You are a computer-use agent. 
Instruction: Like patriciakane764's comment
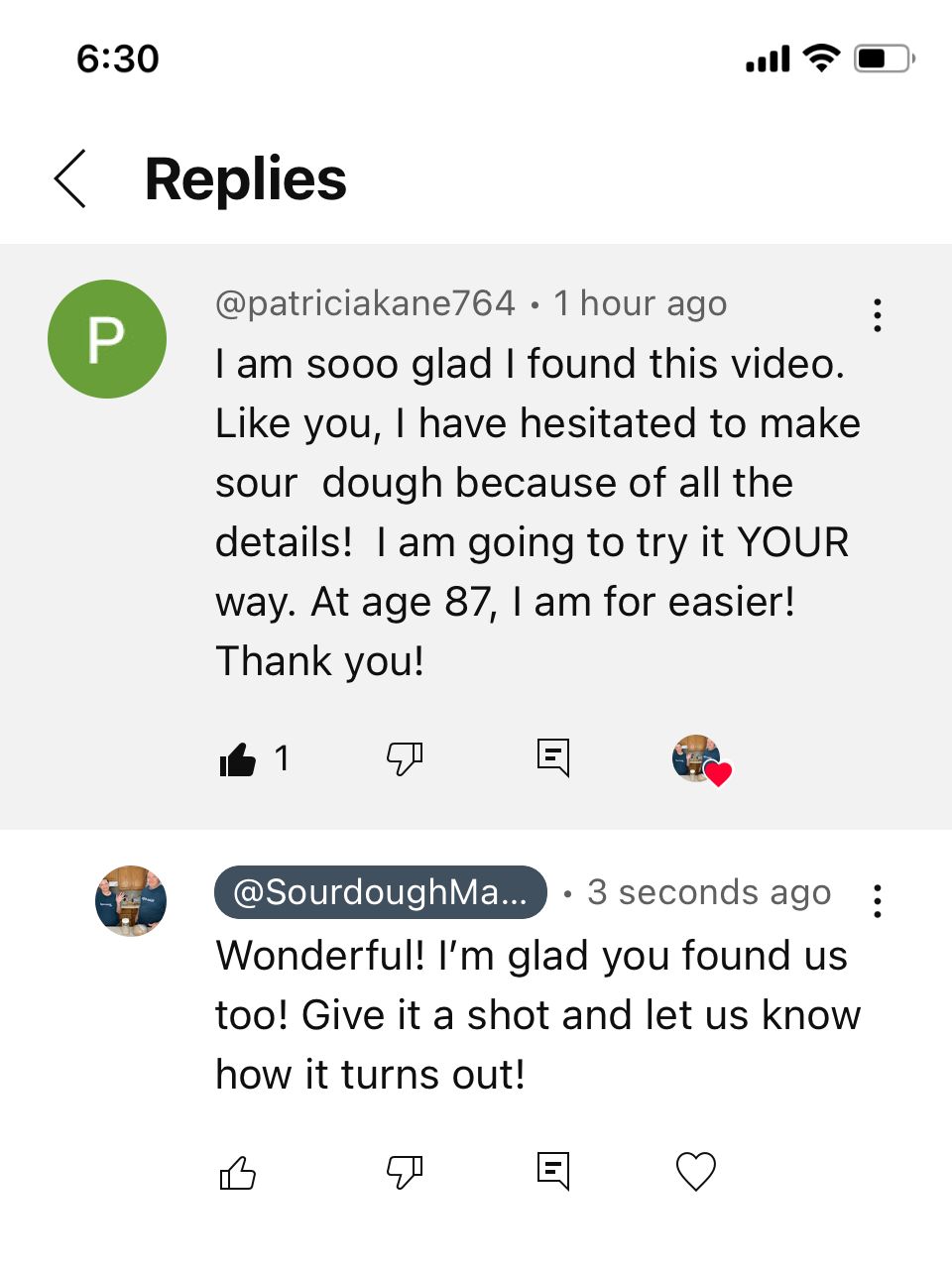238,759
